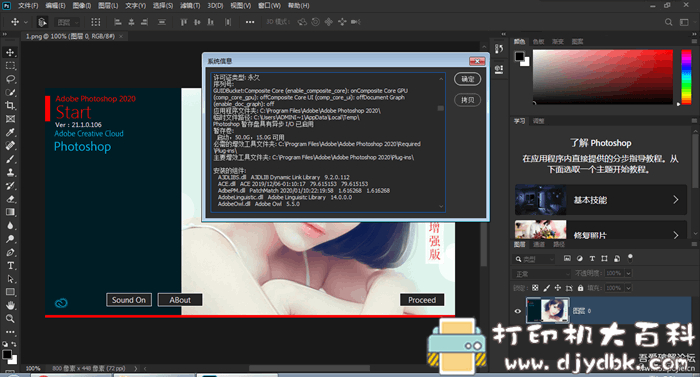
Task: Select the Eyedropper tool
Action: tap(10, 132)
